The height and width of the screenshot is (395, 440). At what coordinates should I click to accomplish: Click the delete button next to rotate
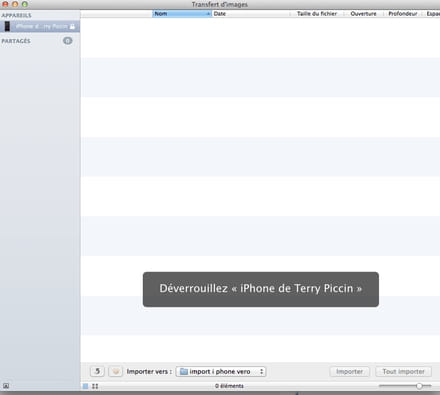(116, 371)
